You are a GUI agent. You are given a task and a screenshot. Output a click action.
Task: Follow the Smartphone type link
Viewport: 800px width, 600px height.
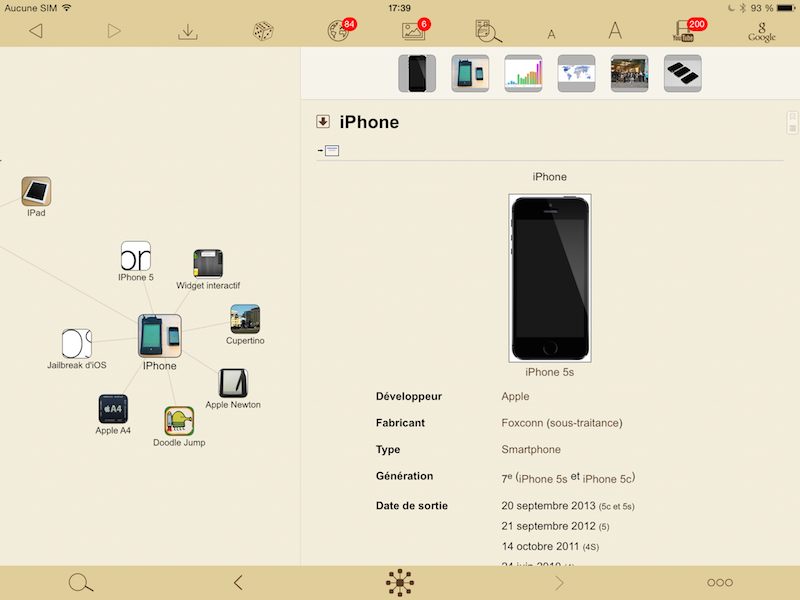coord(531,449)
